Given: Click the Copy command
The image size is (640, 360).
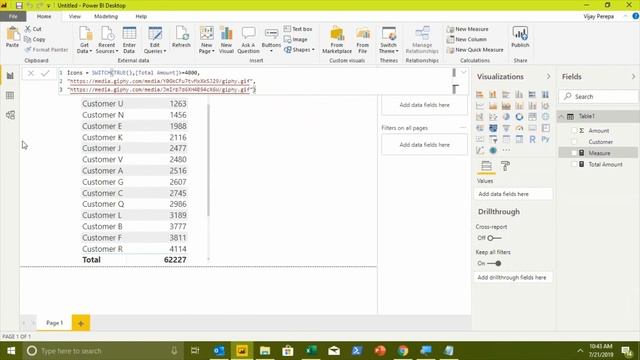Looking at the screenshot, I should click(35, 40).
